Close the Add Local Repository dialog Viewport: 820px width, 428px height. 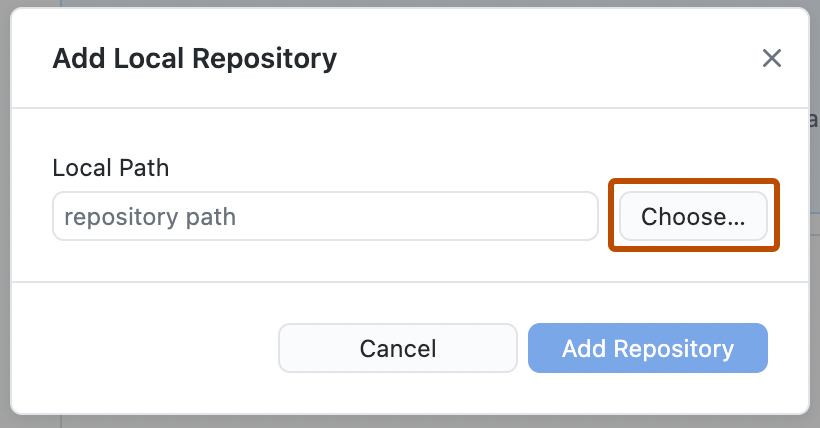tap(771, 58)
